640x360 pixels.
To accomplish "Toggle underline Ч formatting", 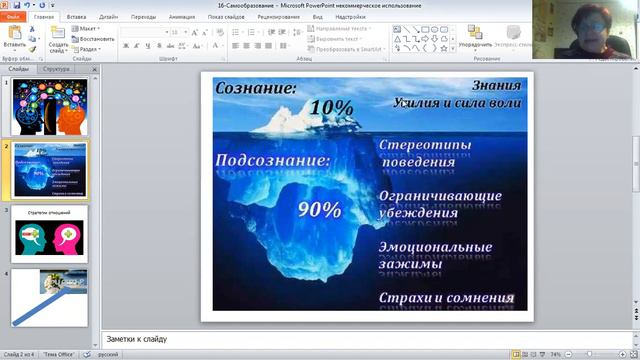I will pos(148,46).
